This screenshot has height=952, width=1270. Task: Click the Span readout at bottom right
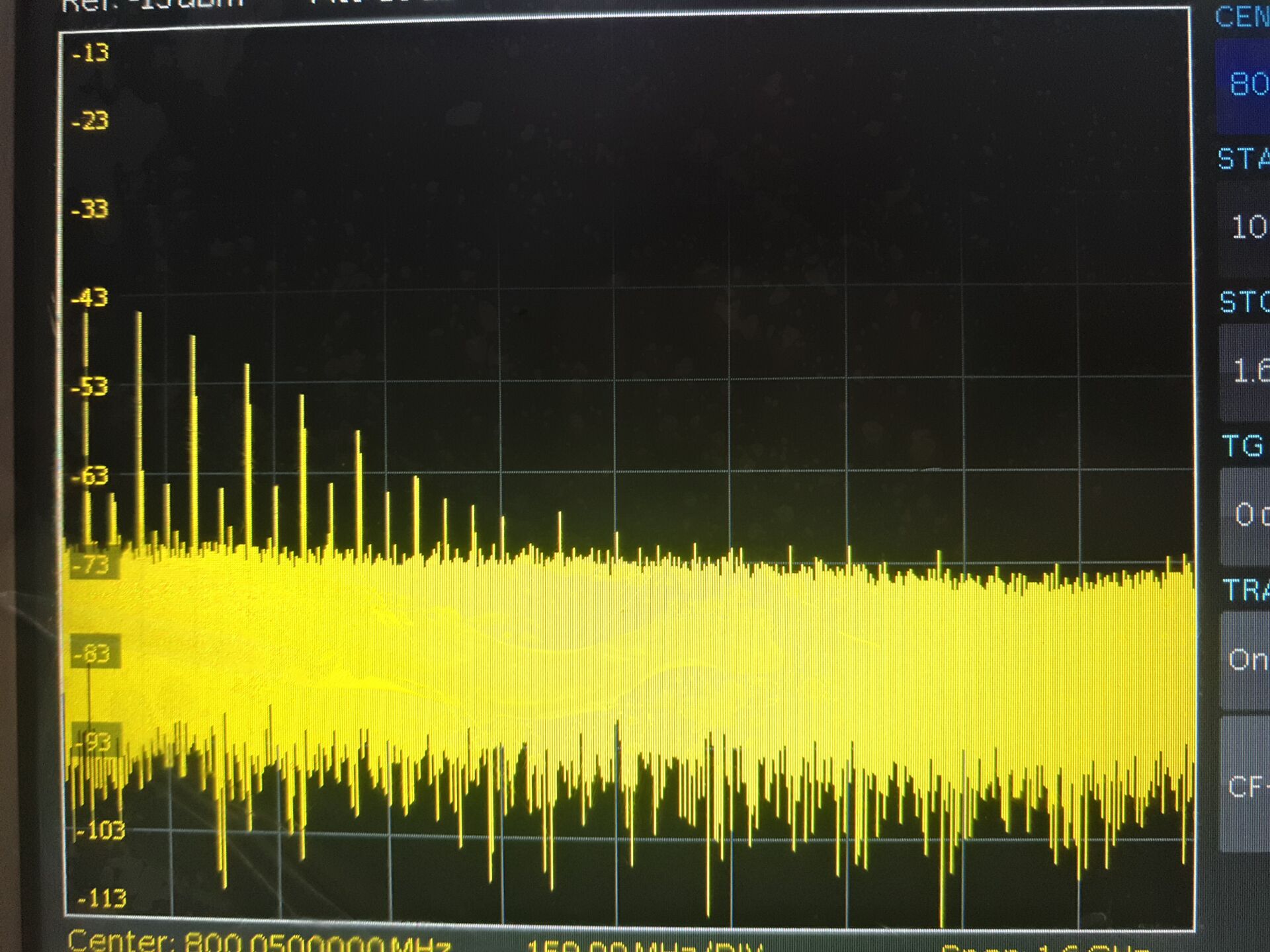click(1045, 949)
